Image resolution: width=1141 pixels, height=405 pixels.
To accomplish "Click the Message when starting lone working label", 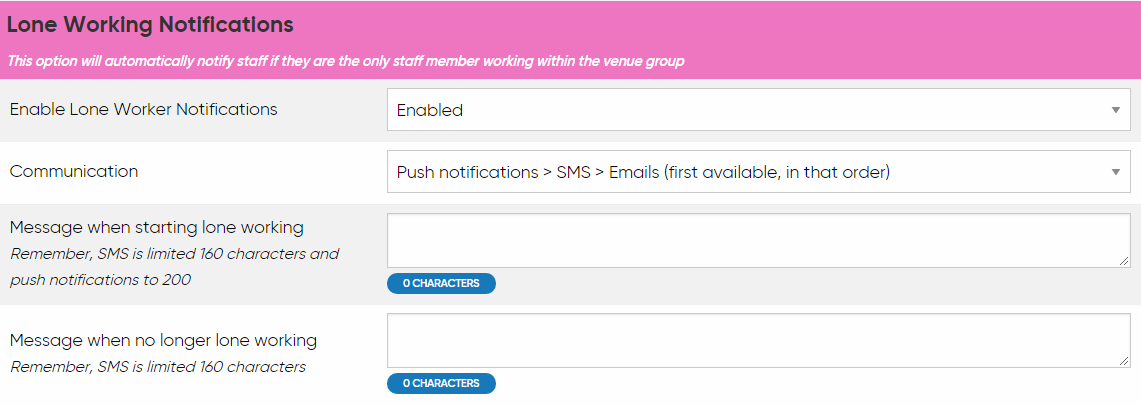I will (x=157, y=227).
